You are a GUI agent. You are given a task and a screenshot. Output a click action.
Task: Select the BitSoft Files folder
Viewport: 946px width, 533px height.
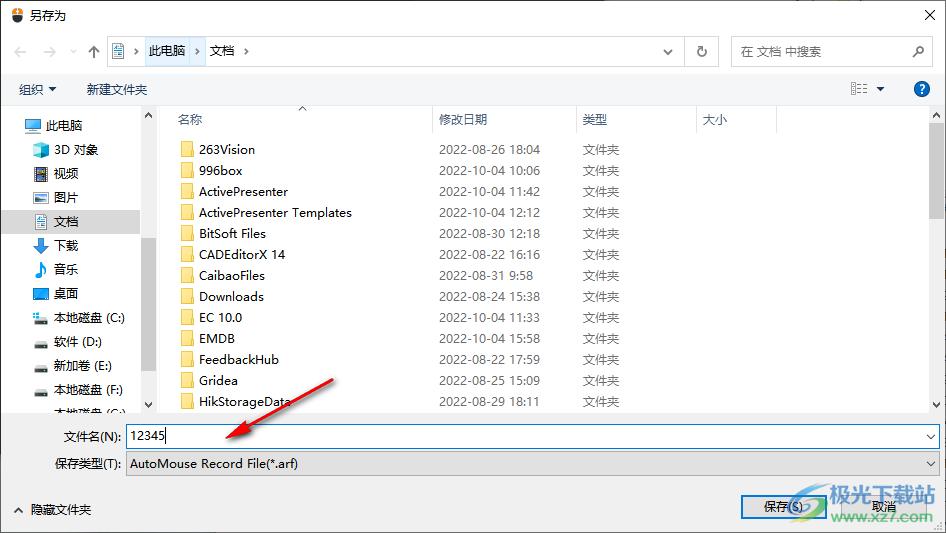tap(232, 234)
